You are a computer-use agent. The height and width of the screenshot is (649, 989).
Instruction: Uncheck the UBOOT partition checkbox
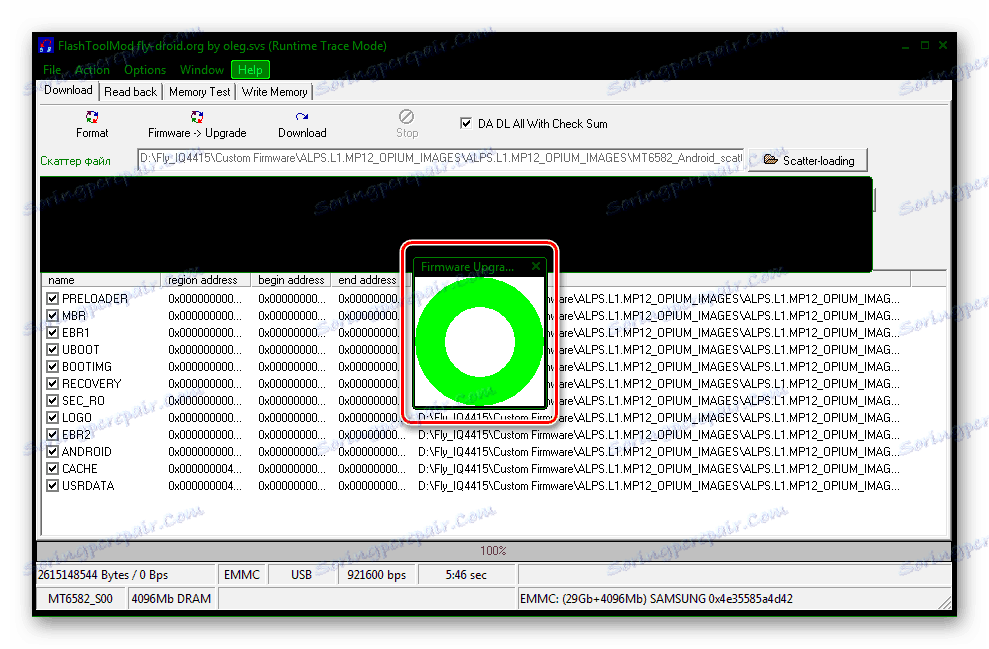(52, 349)
